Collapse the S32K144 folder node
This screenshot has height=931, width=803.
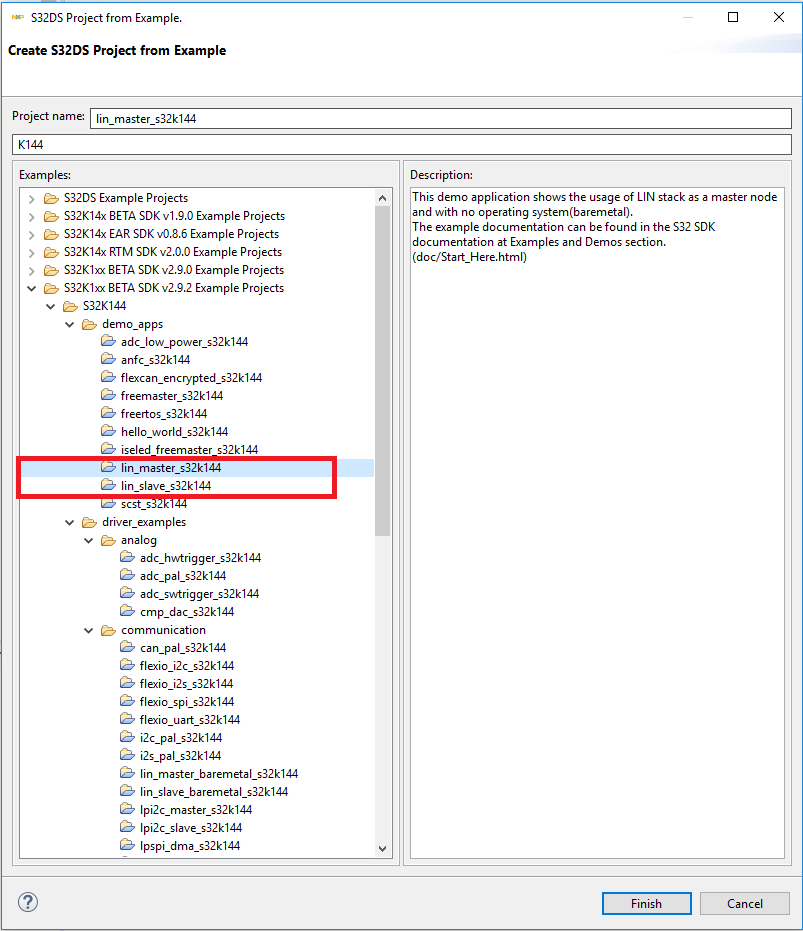(x=51, y=306)
